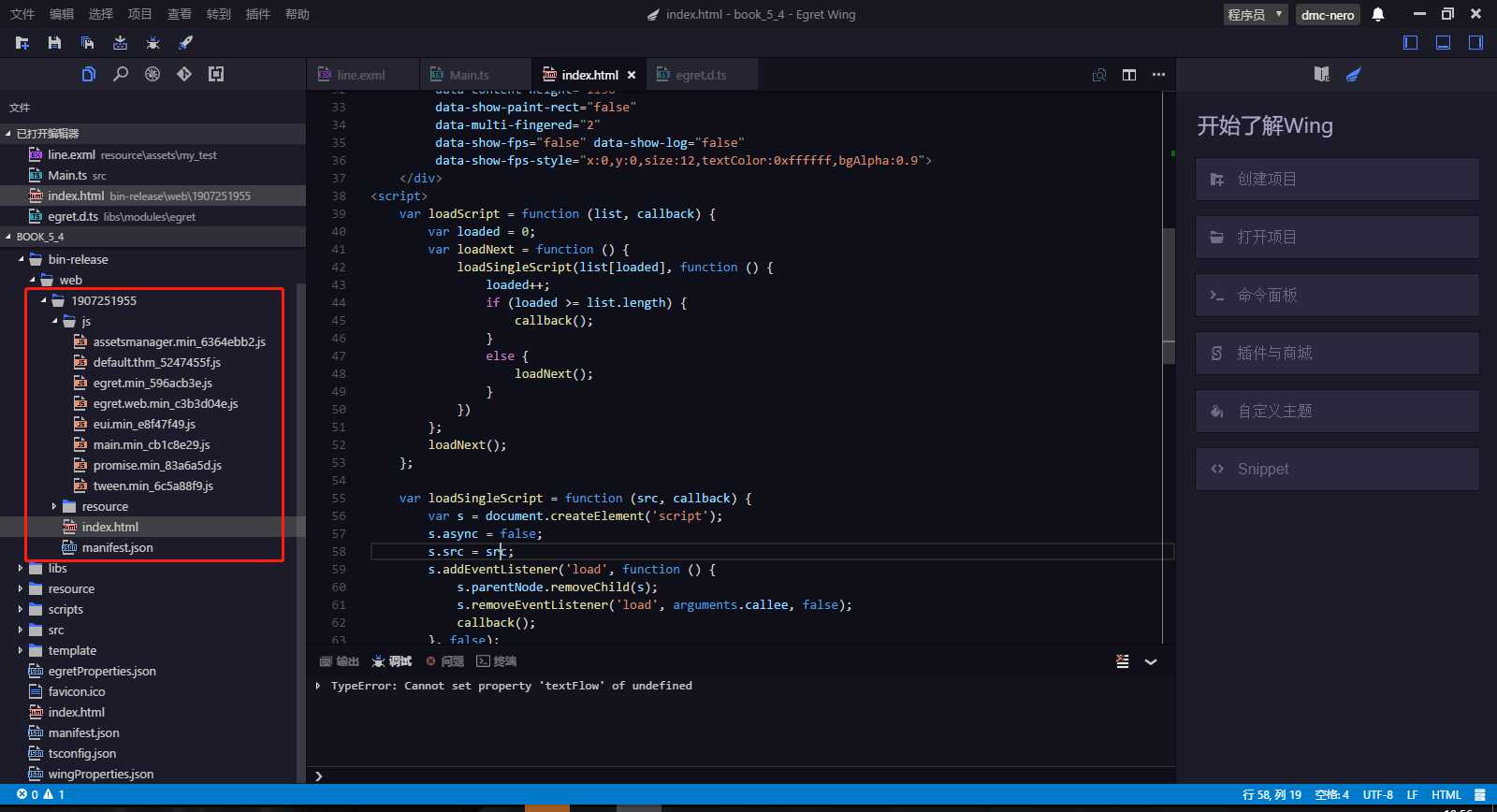Click the 创建项目 button
Viewport: 1497px width, 812px height.
(x=1337, y=179)
